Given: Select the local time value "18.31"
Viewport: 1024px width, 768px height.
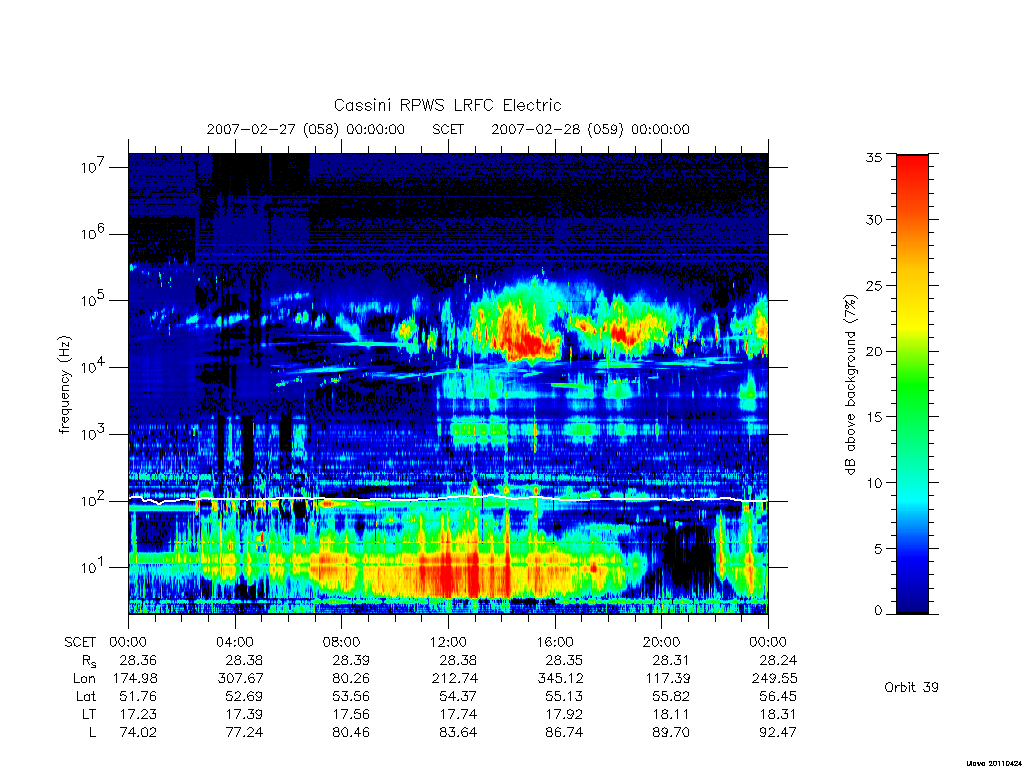Looking at the screenshot, I should (x=778, y=714).
